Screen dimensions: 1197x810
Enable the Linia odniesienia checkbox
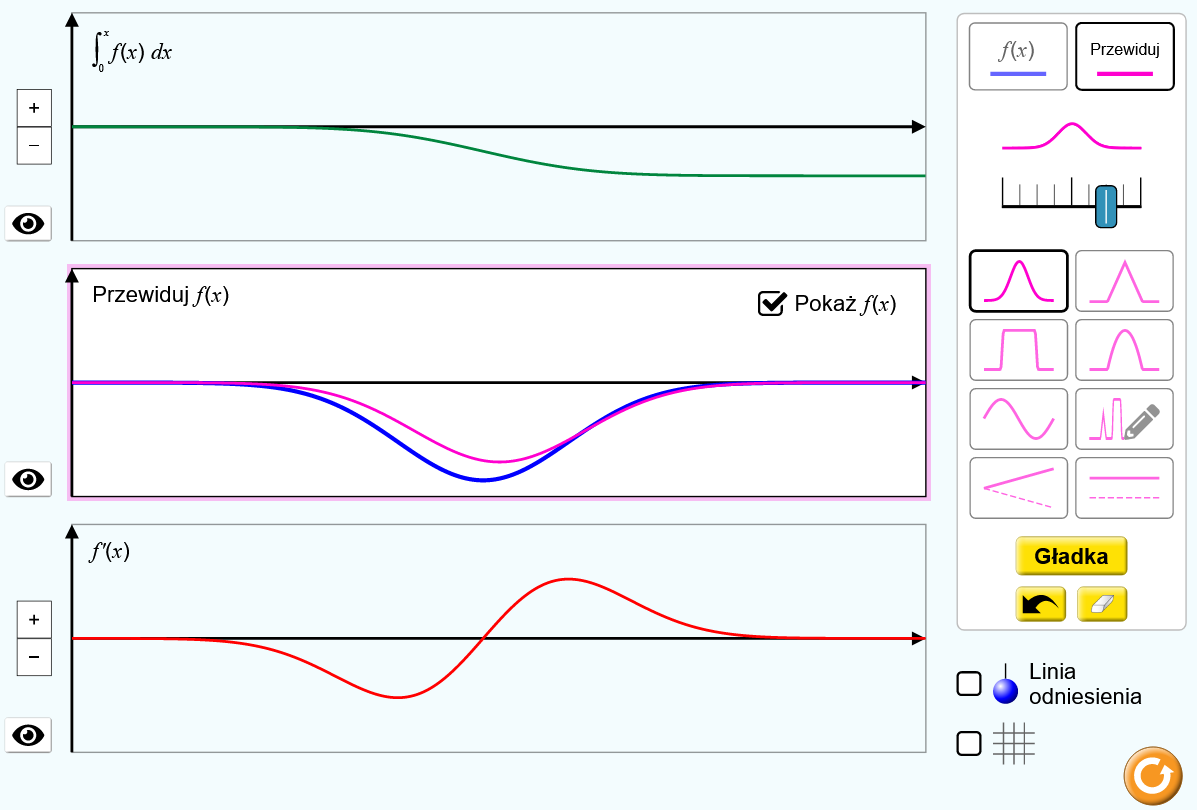pyautogui.click(x=969, y=684)
